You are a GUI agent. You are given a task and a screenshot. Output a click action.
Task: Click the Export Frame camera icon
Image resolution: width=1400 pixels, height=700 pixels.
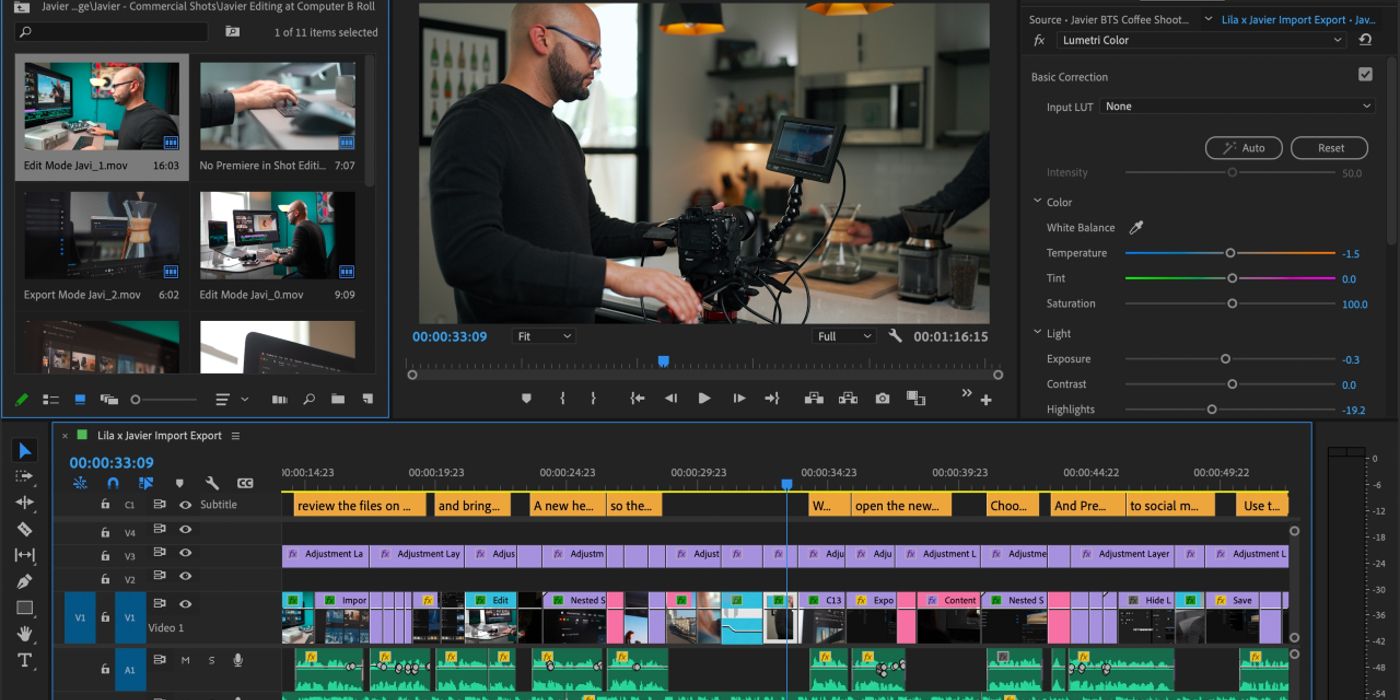point(882,398)
